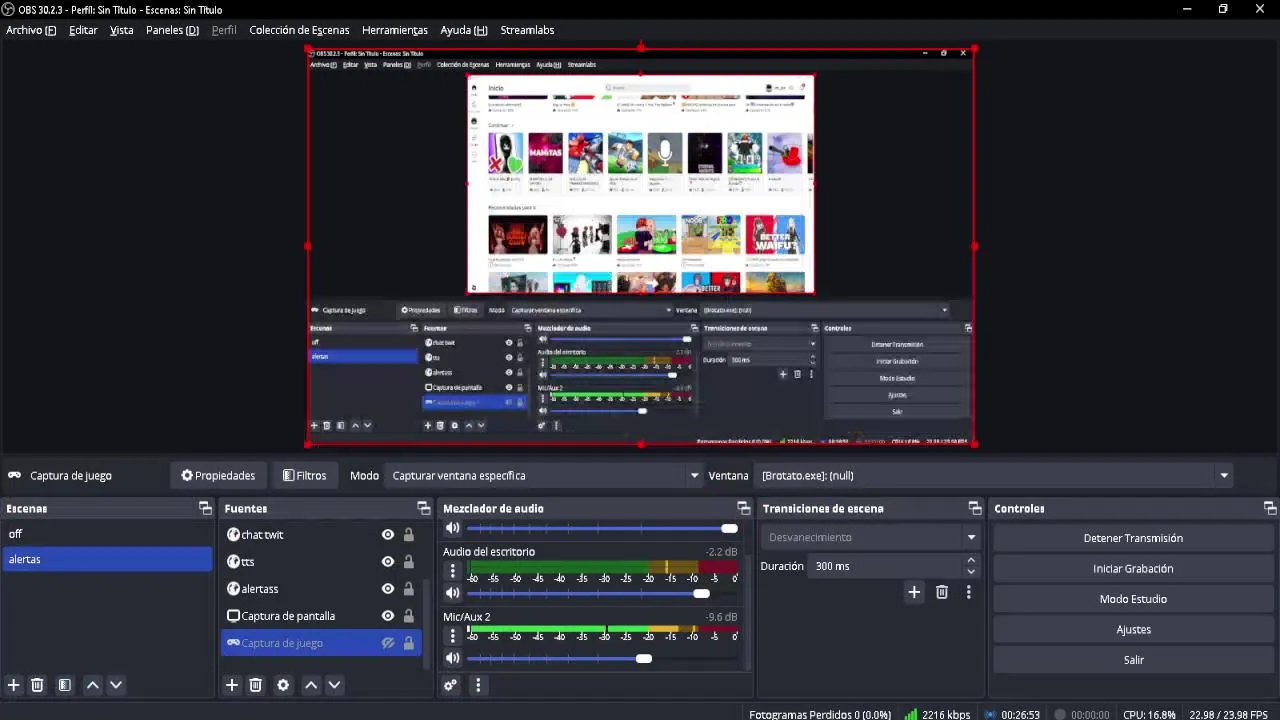Open the Herramientas menu
This screenshot has width=1280, height=720.
[x=395, y=30]
